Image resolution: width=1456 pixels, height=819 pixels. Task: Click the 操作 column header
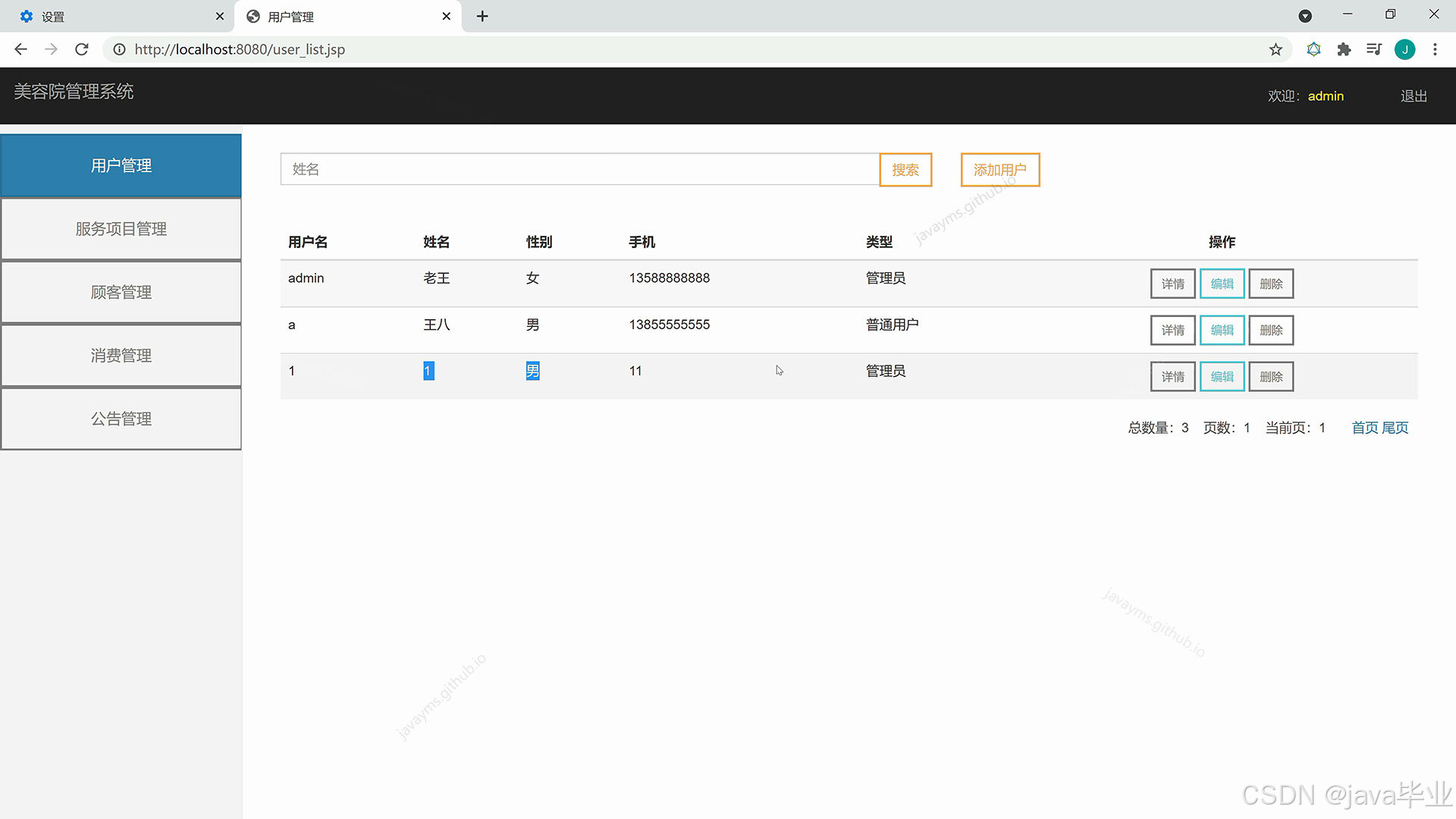click(1222, 242)
